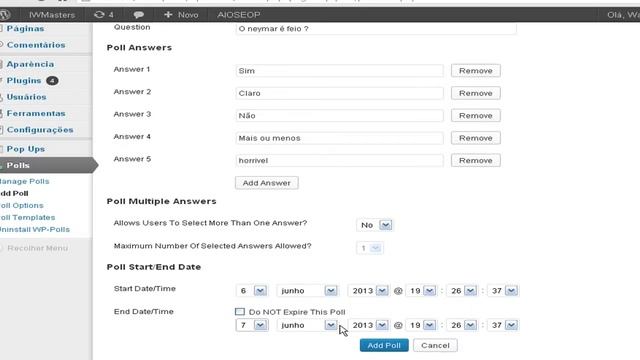Open Aparência in the sidebar
Image resolution: width=640 pixels, height=360 pixels.
click(x=30, y=64)
